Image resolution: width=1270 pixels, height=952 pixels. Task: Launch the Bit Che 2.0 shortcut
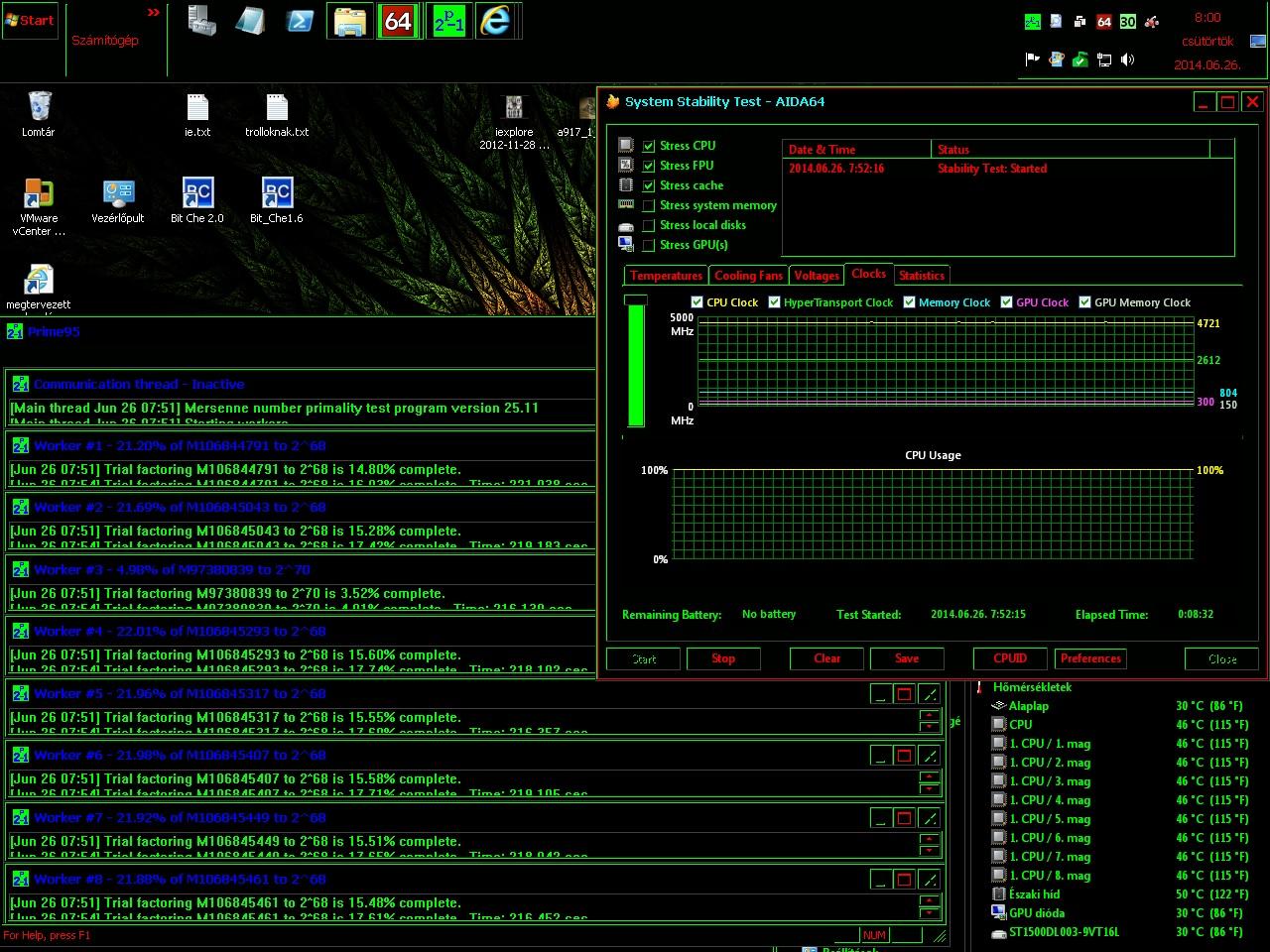197,201
